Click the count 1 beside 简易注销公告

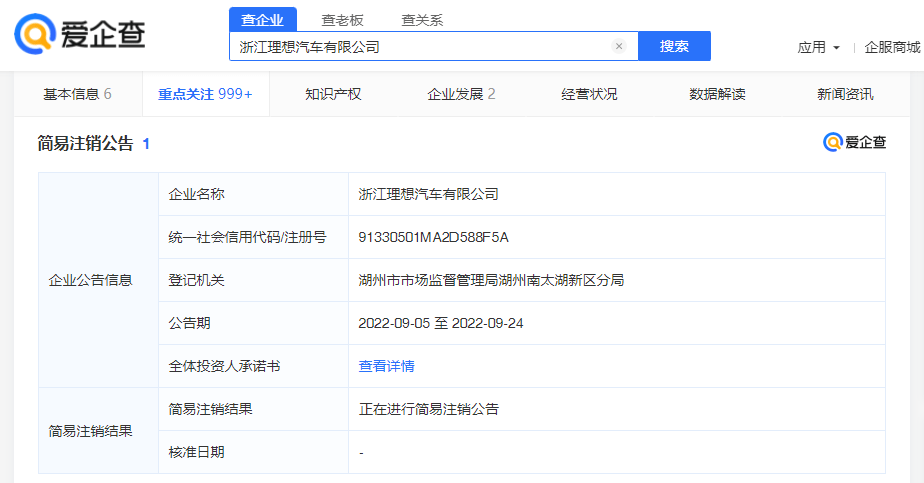coord(146,144)
